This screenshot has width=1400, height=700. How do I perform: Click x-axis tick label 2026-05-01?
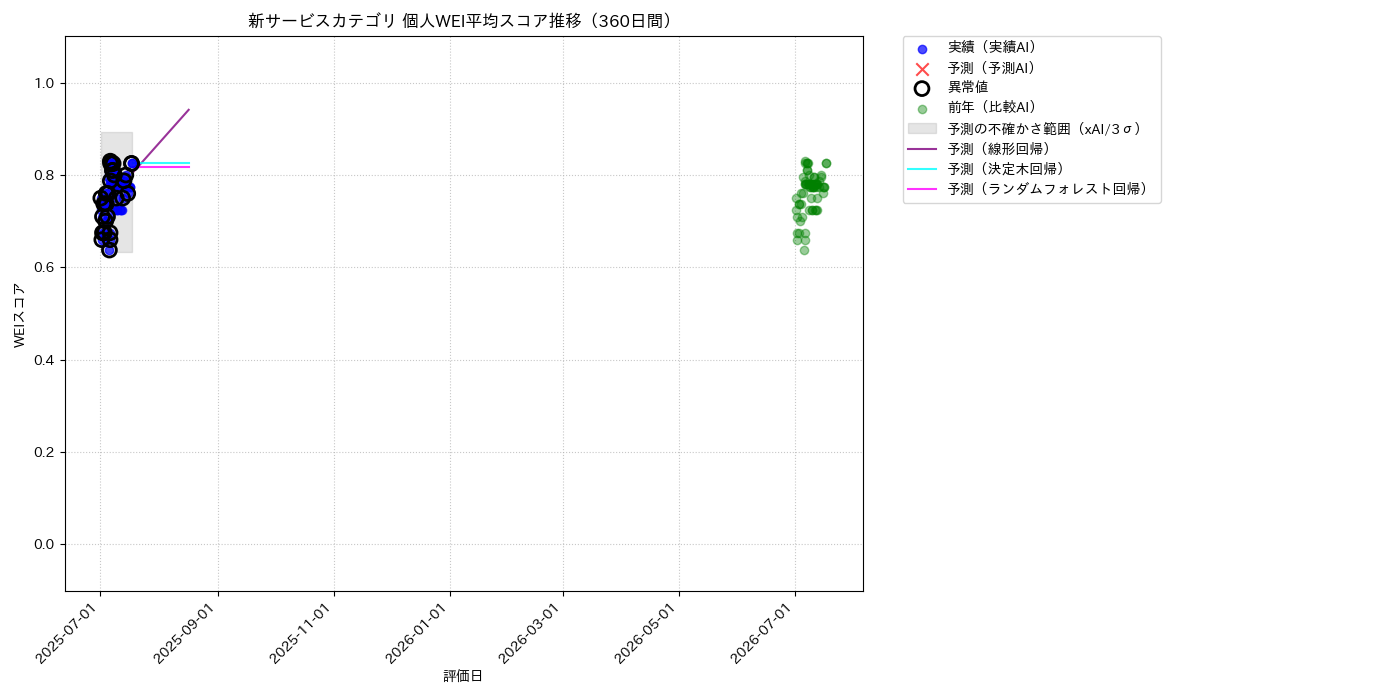[x=648, y=634]
